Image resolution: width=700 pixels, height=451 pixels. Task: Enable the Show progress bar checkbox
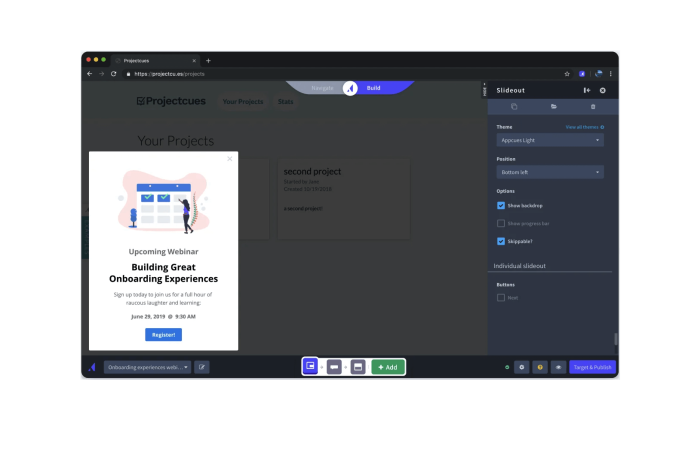tap(501, 223)
